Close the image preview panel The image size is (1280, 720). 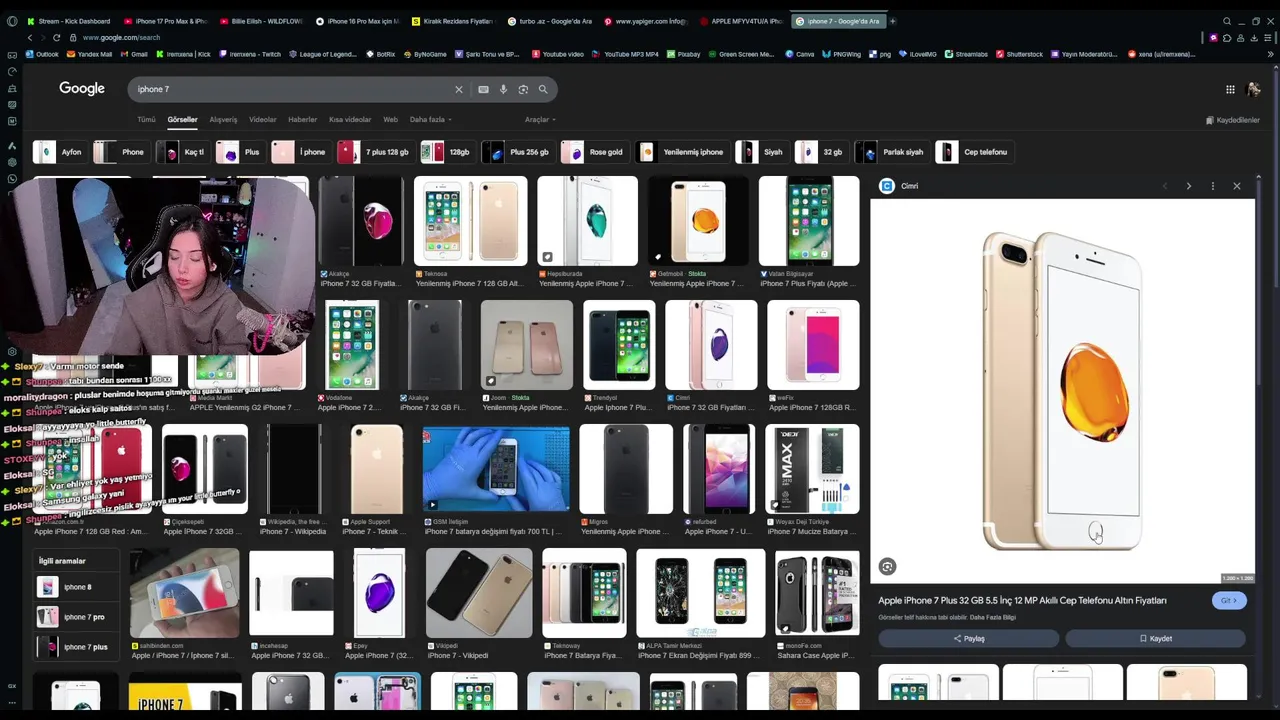tap(1237, 186)
